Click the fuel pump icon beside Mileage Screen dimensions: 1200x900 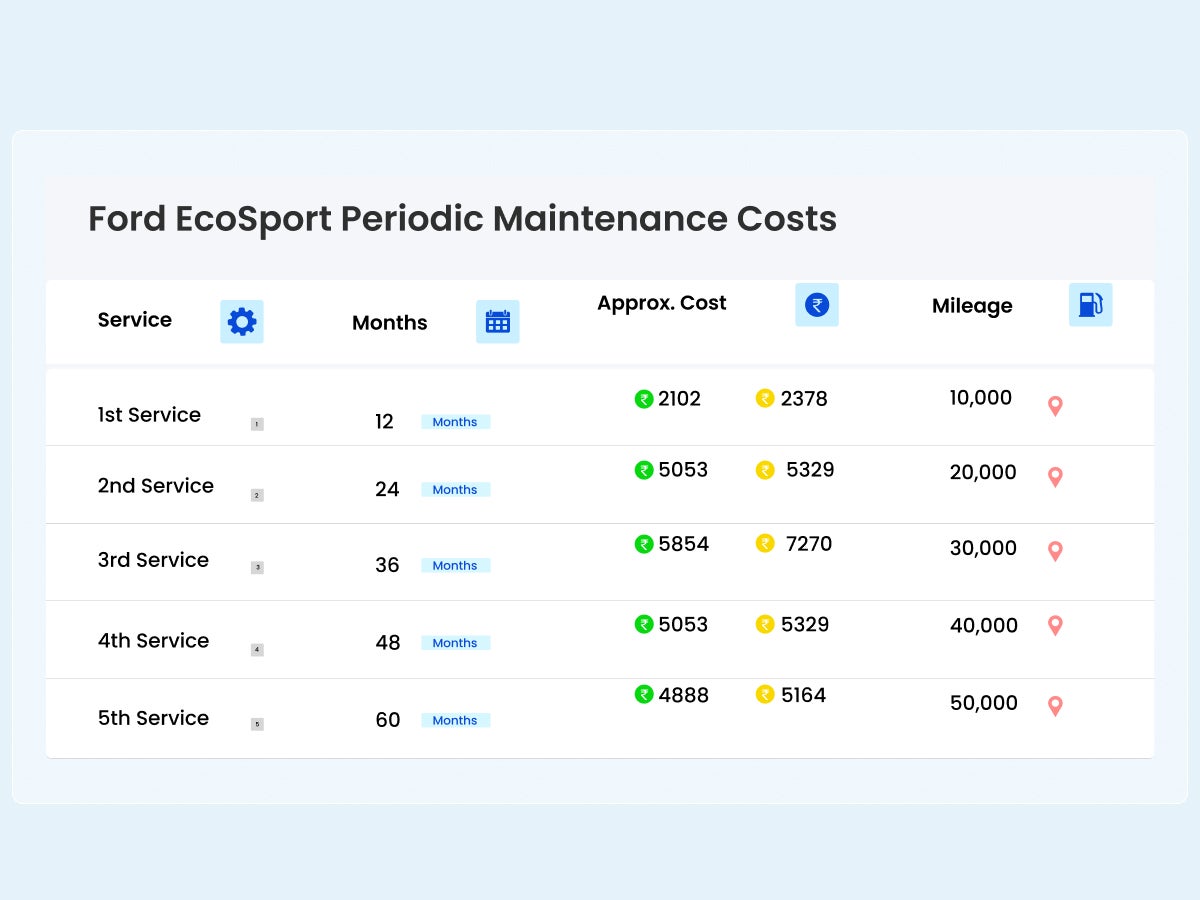[x=1091, y=304]
